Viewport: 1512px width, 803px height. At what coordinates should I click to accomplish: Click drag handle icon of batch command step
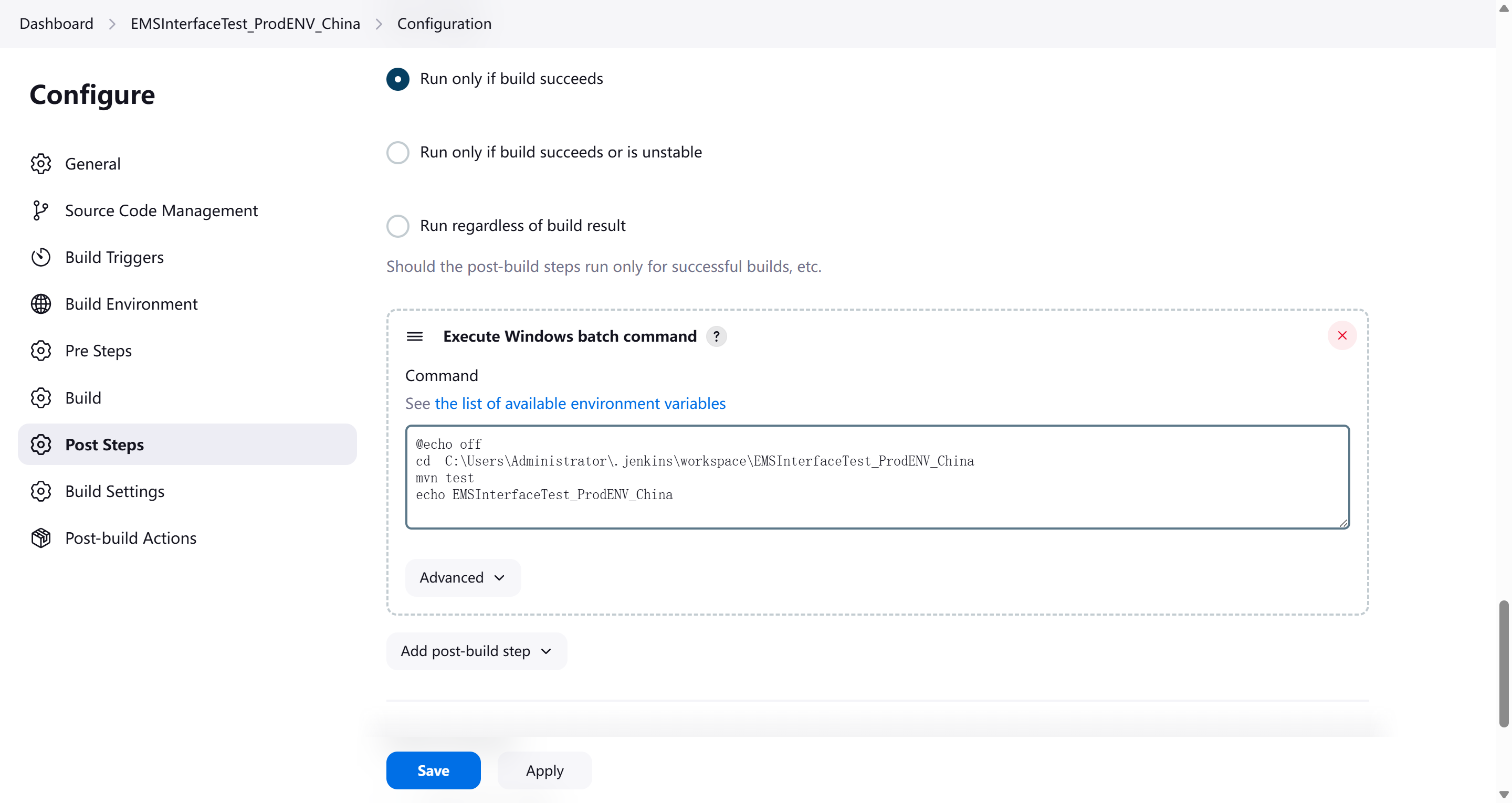(414, 336)
